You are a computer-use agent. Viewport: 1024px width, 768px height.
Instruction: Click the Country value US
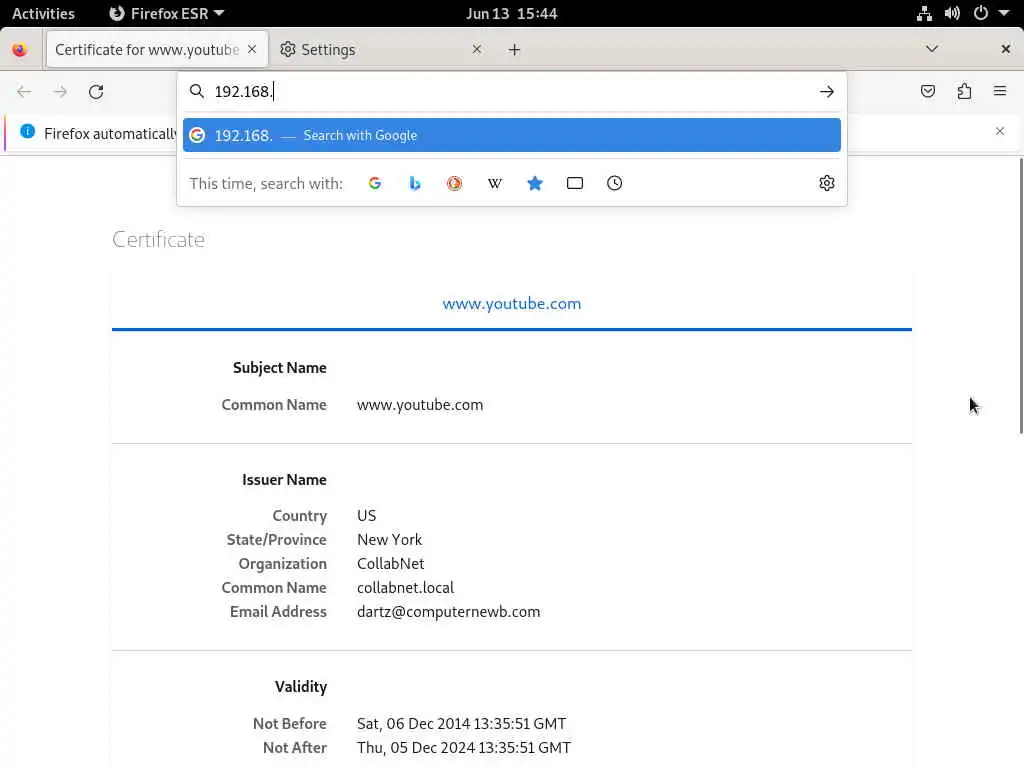tap(366, 516)
